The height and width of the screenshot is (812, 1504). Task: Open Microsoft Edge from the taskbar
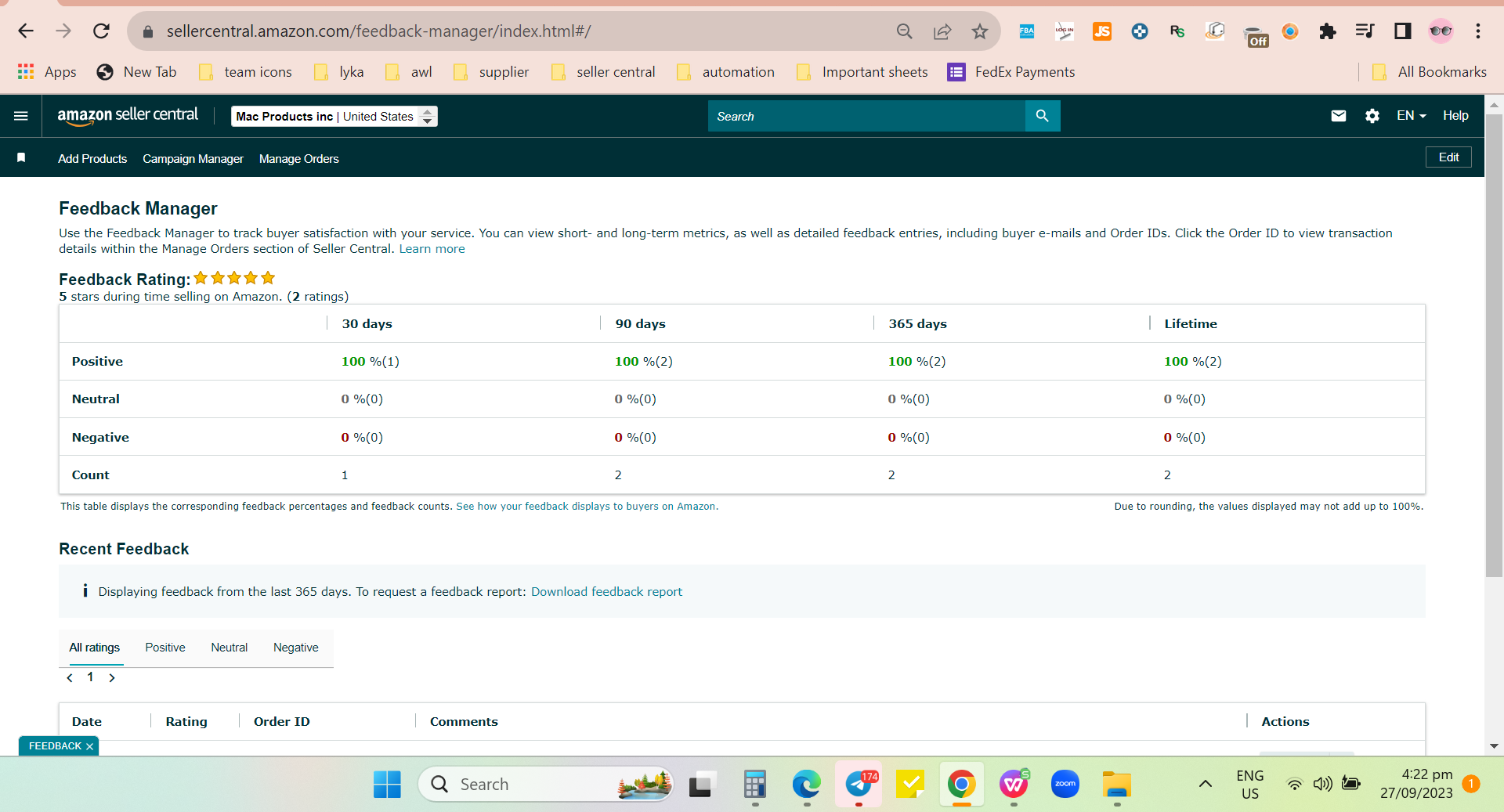click(x=806, y=784)
